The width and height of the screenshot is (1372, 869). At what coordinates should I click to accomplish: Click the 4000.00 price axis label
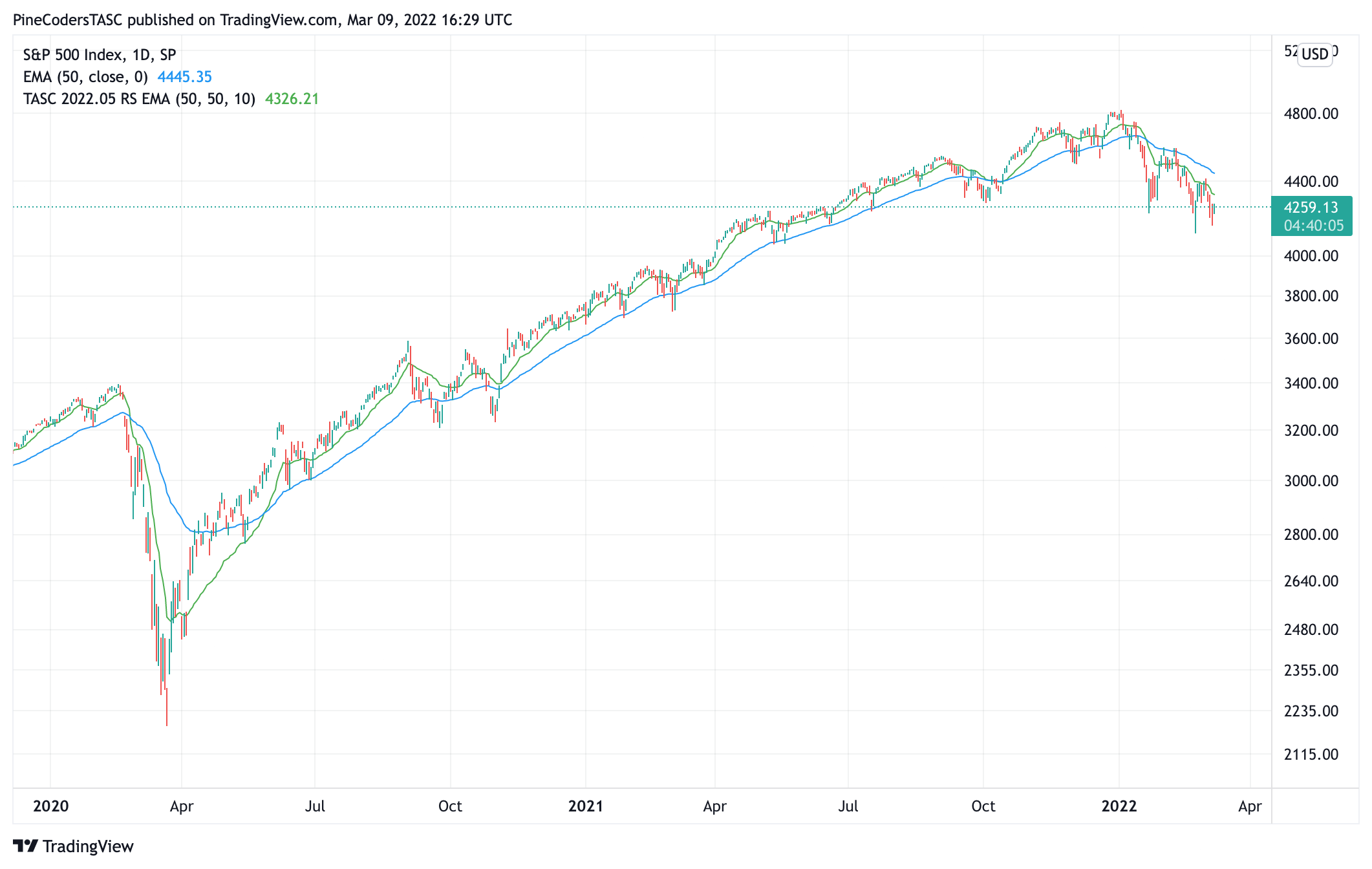click(x=1311, y=256)
